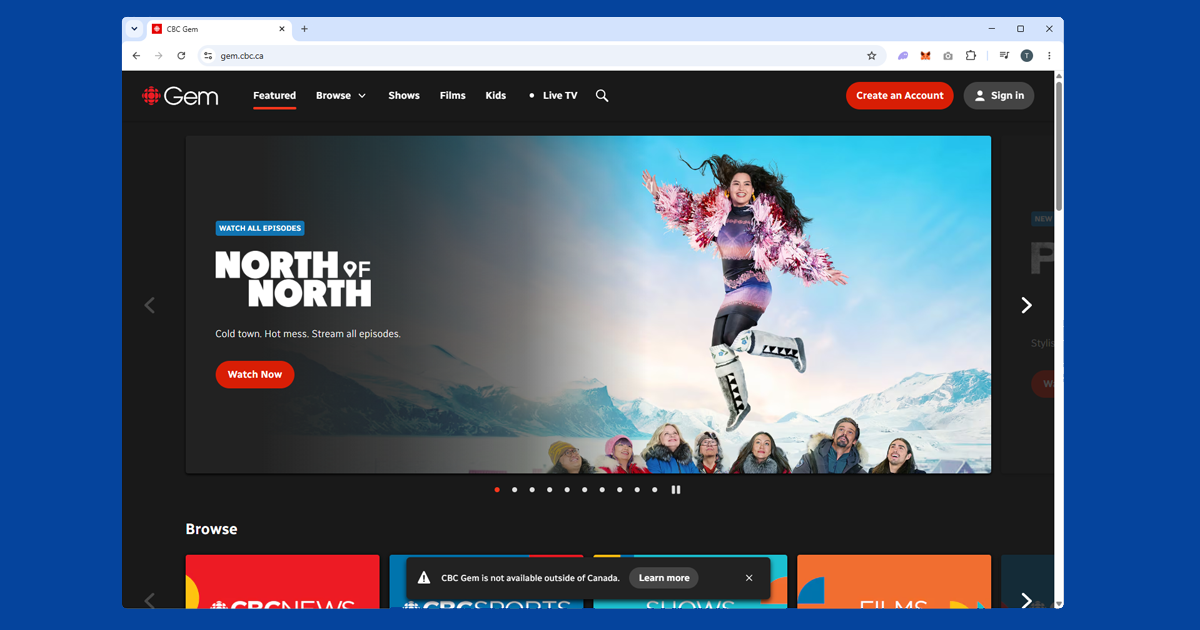The height and width of the screenshot is (630, 1200).
Task: Open a new browser tab
Action: (x=305, y=29)
